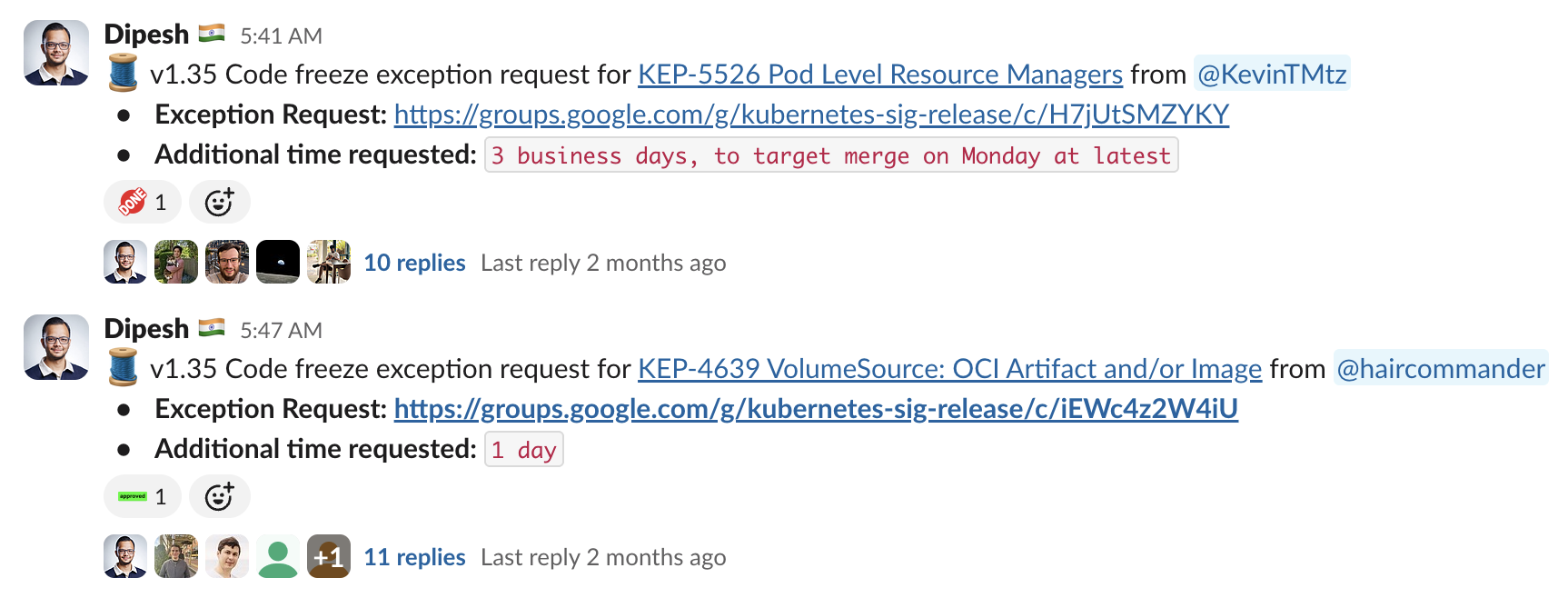Open the iEWc4z2W4iU Google Groups exception request
Viewport: 1568px width, 598px height.
(815, 409)
